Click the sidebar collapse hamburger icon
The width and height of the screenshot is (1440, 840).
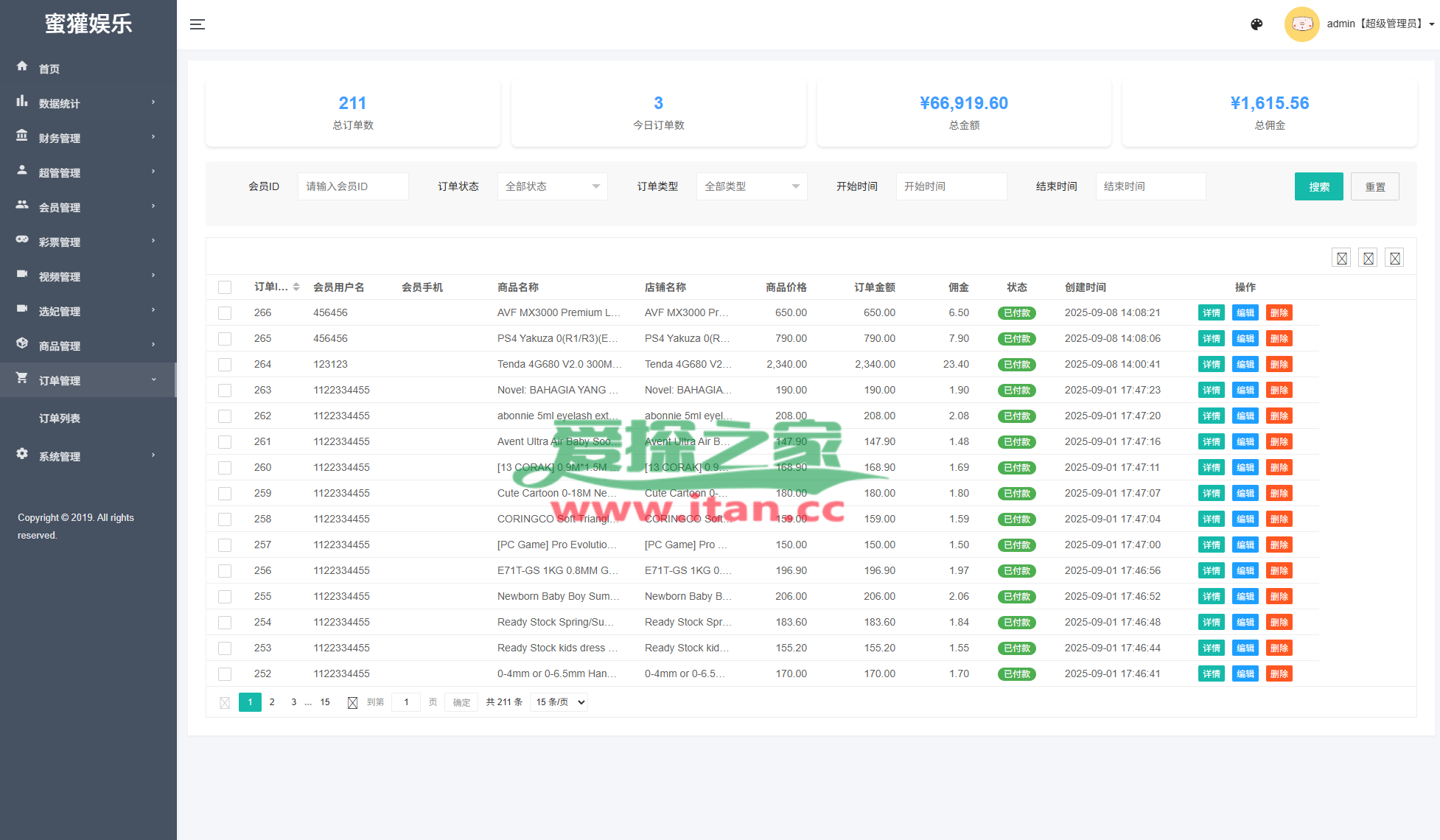click(x=197, y=24)
